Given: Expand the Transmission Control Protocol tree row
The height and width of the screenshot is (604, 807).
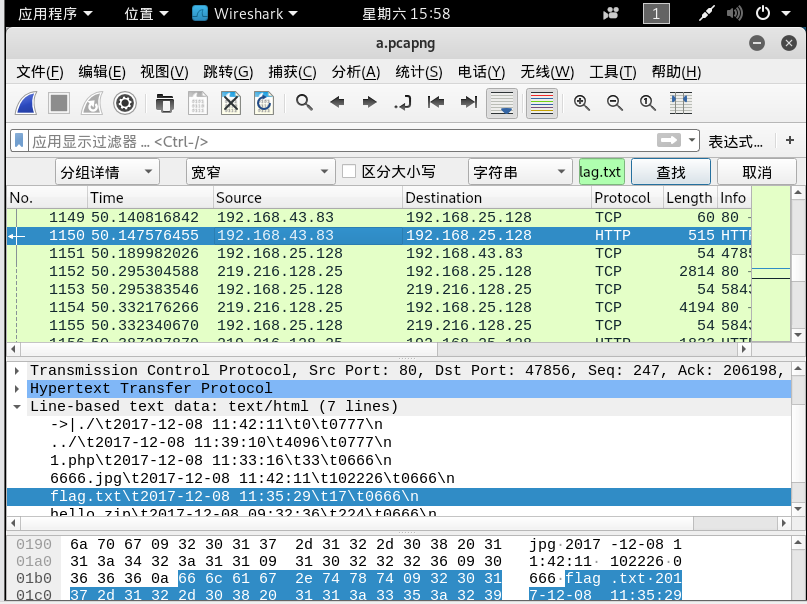Looking at the screenshot, I should click(17, 370).
